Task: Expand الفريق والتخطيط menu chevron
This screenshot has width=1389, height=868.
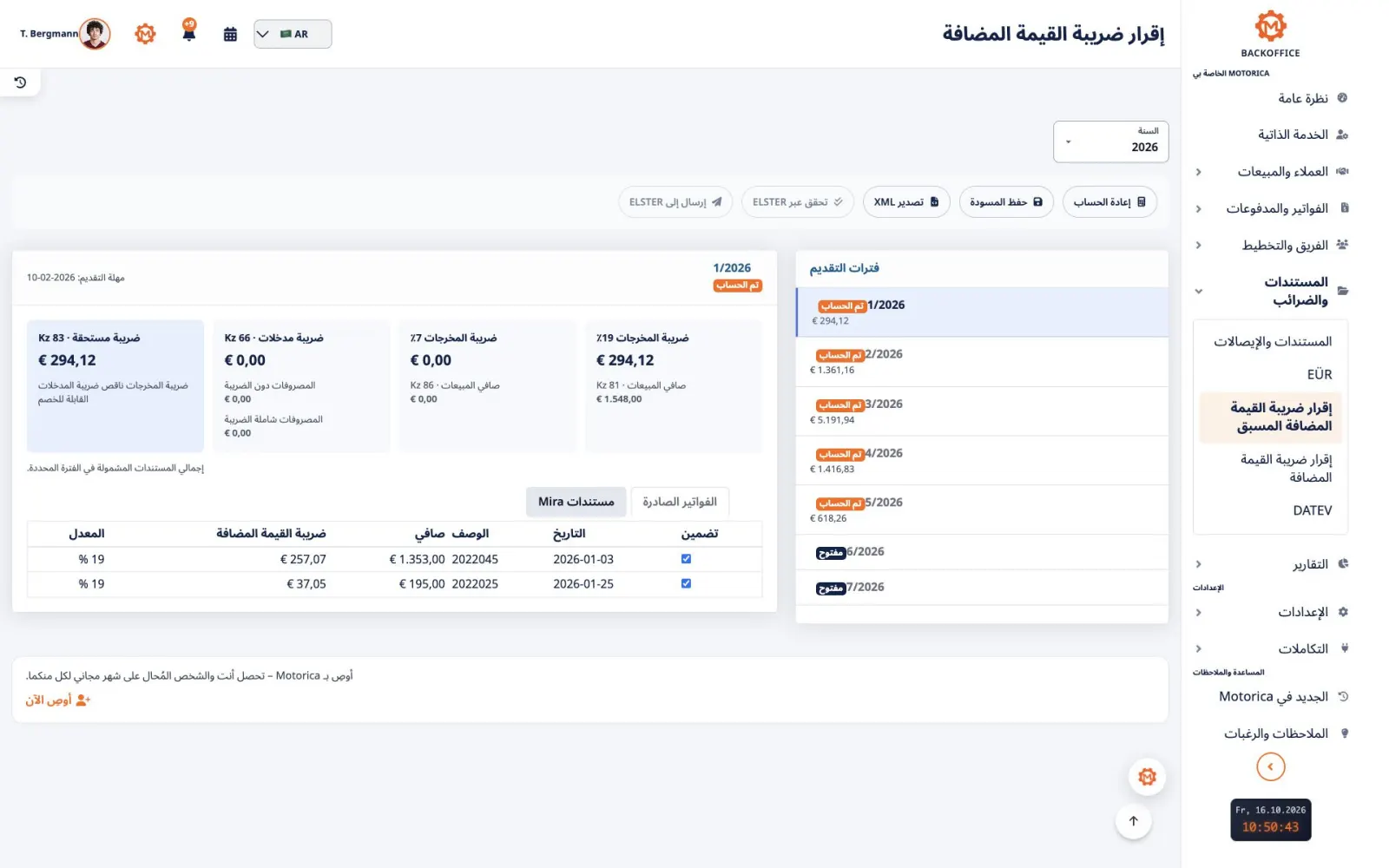Action: (x=1198, y=246)
